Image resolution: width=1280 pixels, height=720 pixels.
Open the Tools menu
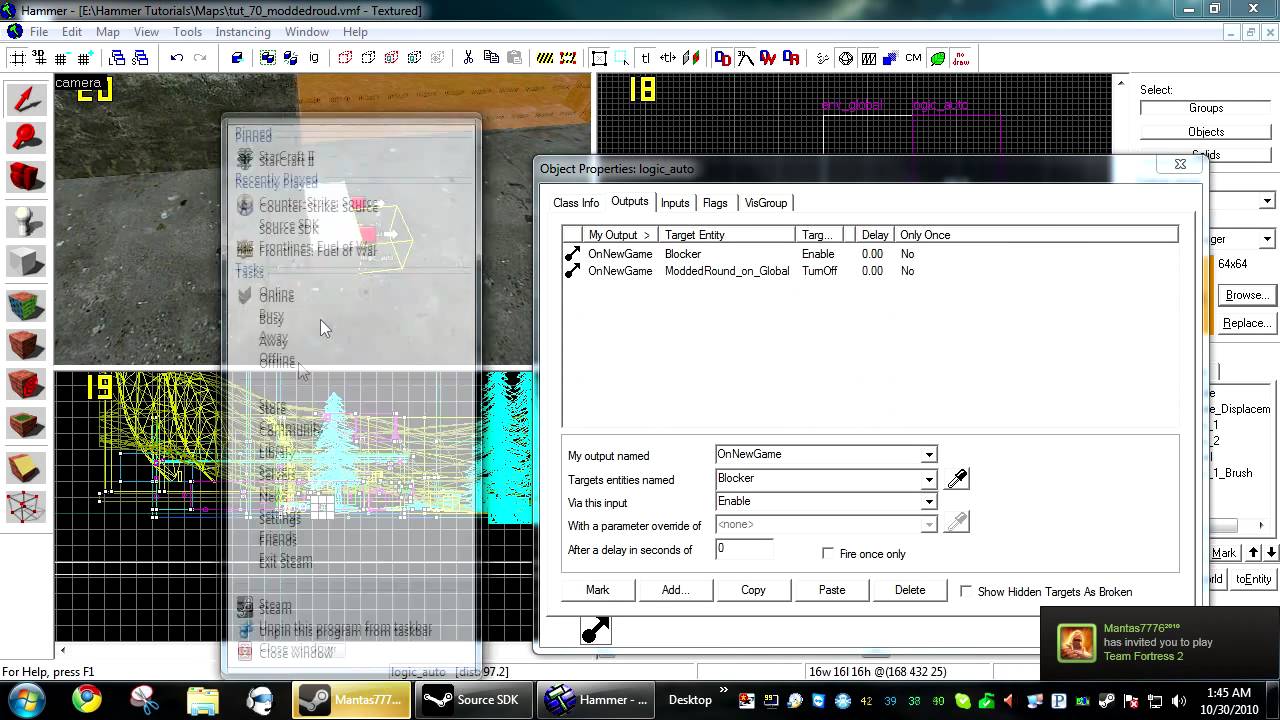pos(187,32)
